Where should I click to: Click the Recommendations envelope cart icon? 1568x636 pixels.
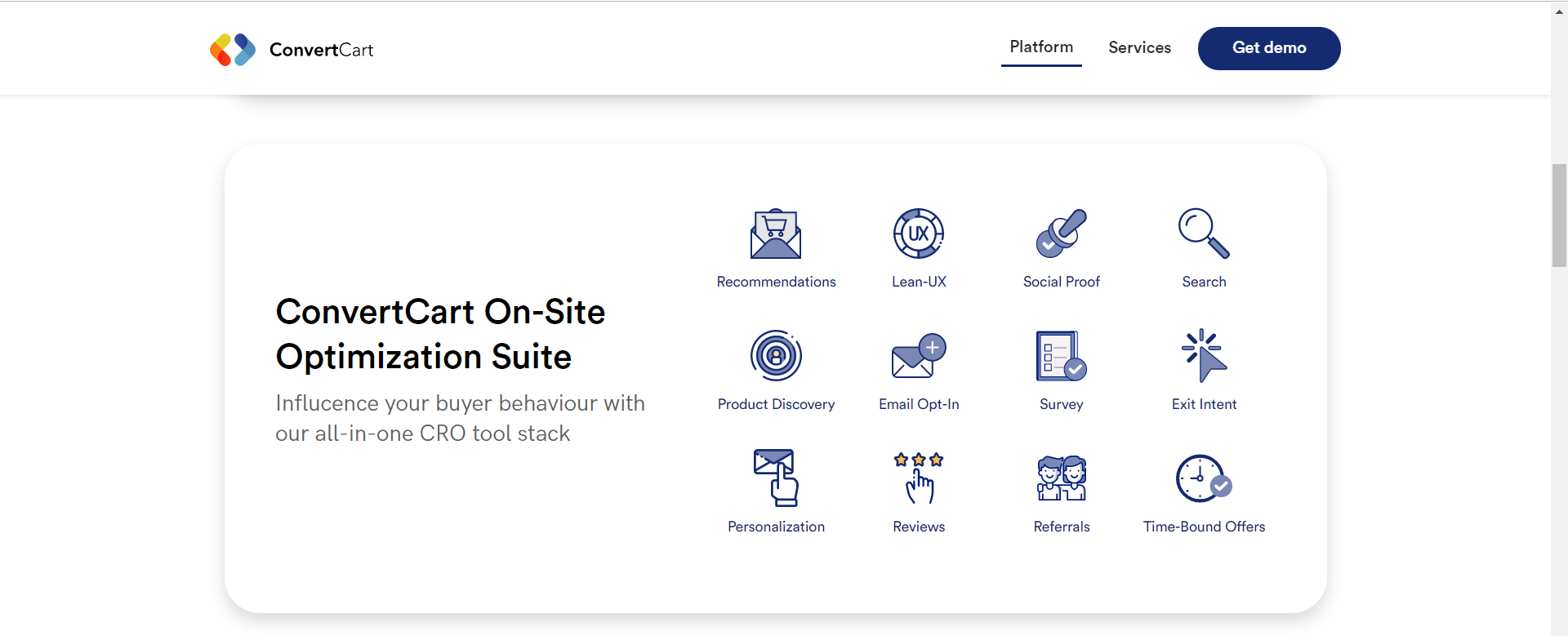[x=775, y=234]
